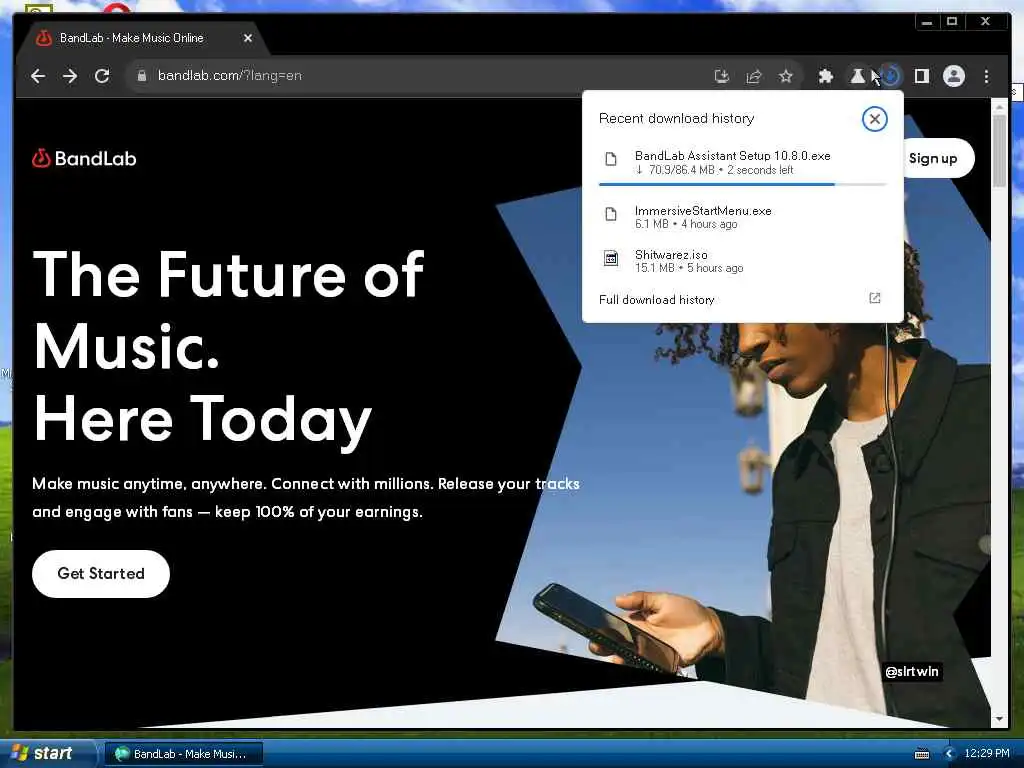Image resolution: width=1024 pixels, height=768 pixels.
Task: Click the browser forward arrow
Action: tap(70, 76)
